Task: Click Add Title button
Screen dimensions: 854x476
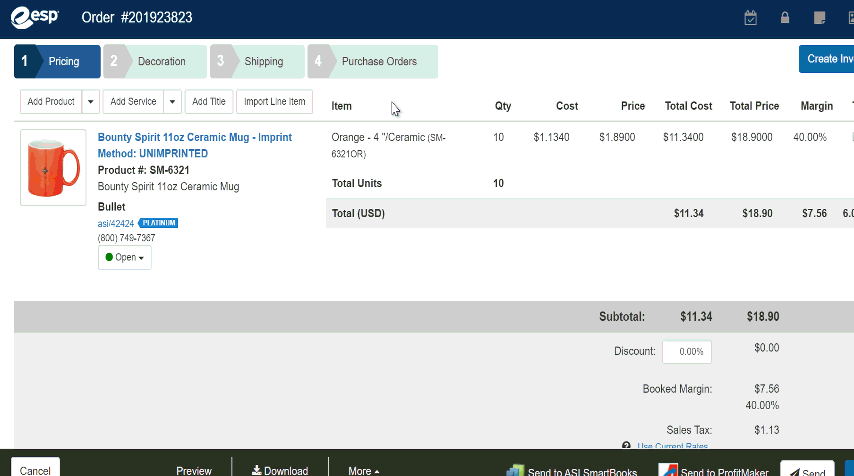Action: click(209, 101)
